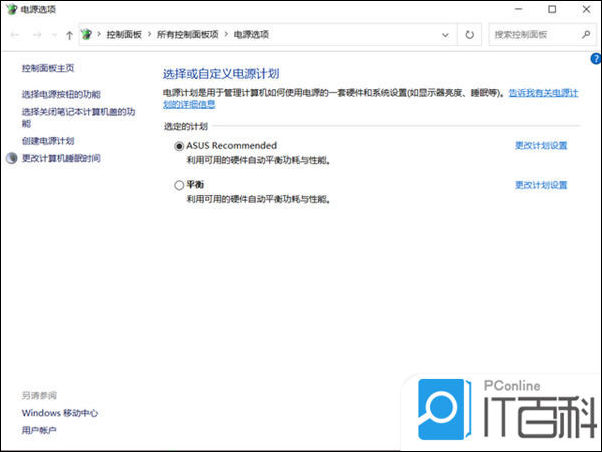Click the search magnifier icon

pos(586,35)
